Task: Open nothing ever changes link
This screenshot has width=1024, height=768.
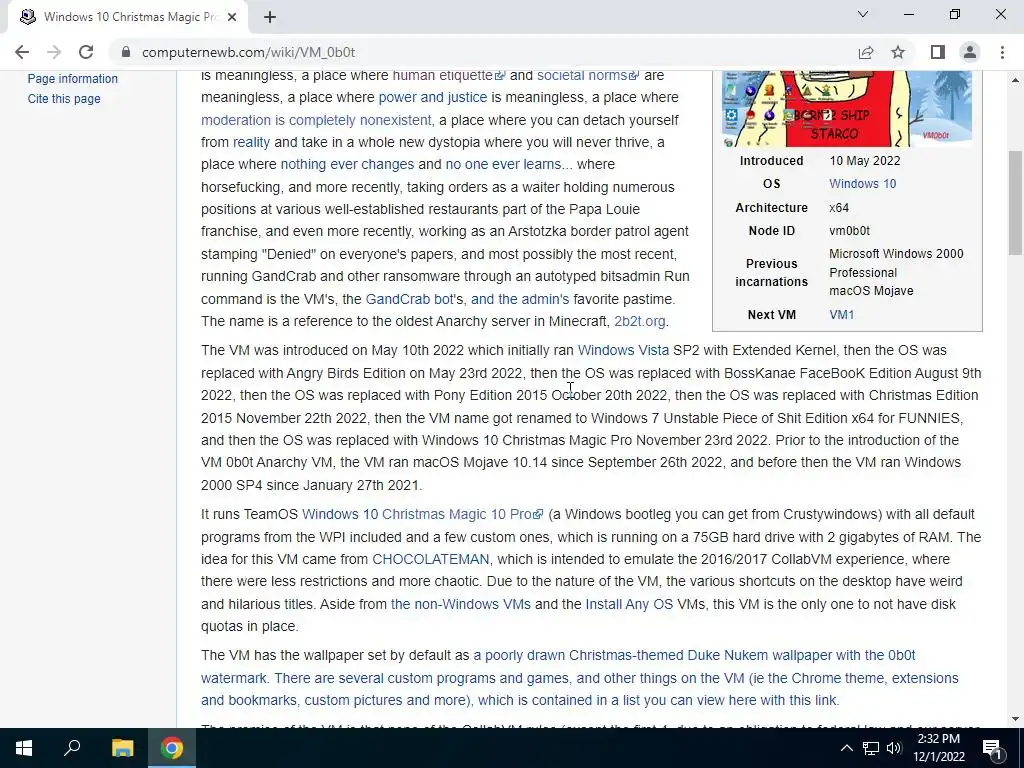Action: (347, 165)
